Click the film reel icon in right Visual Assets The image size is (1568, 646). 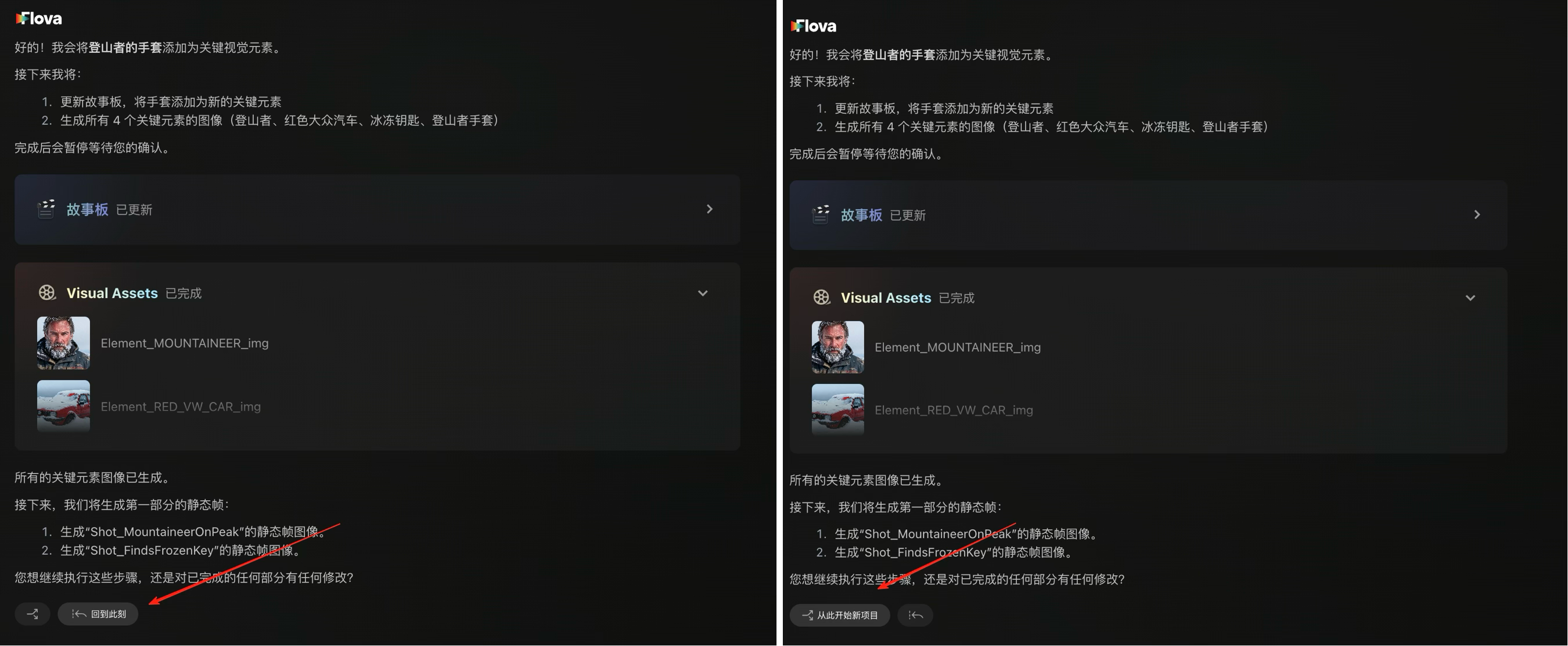[821, 298]
